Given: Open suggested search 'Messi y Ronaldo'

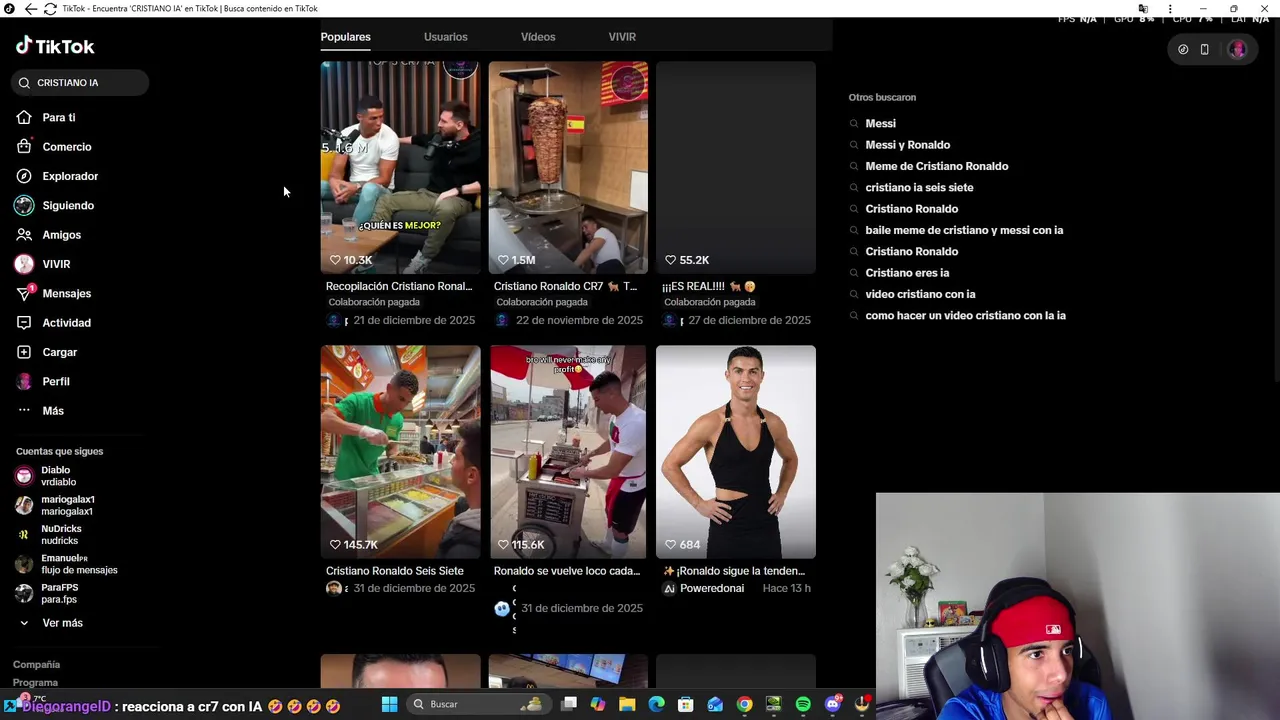Looking at the screenshot, I should (907, 145).
